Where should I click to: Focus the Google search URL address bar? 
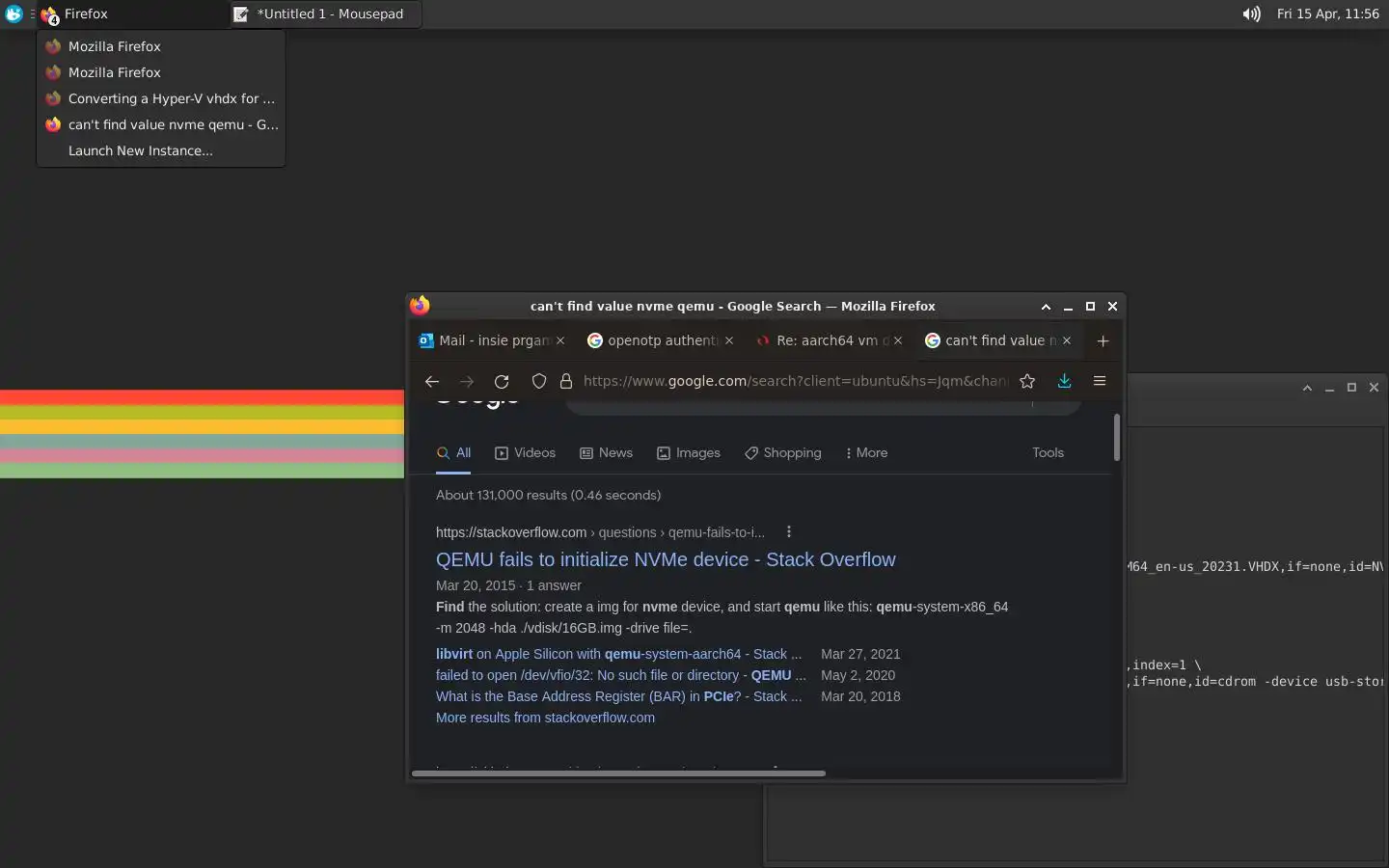pos(795,381)
